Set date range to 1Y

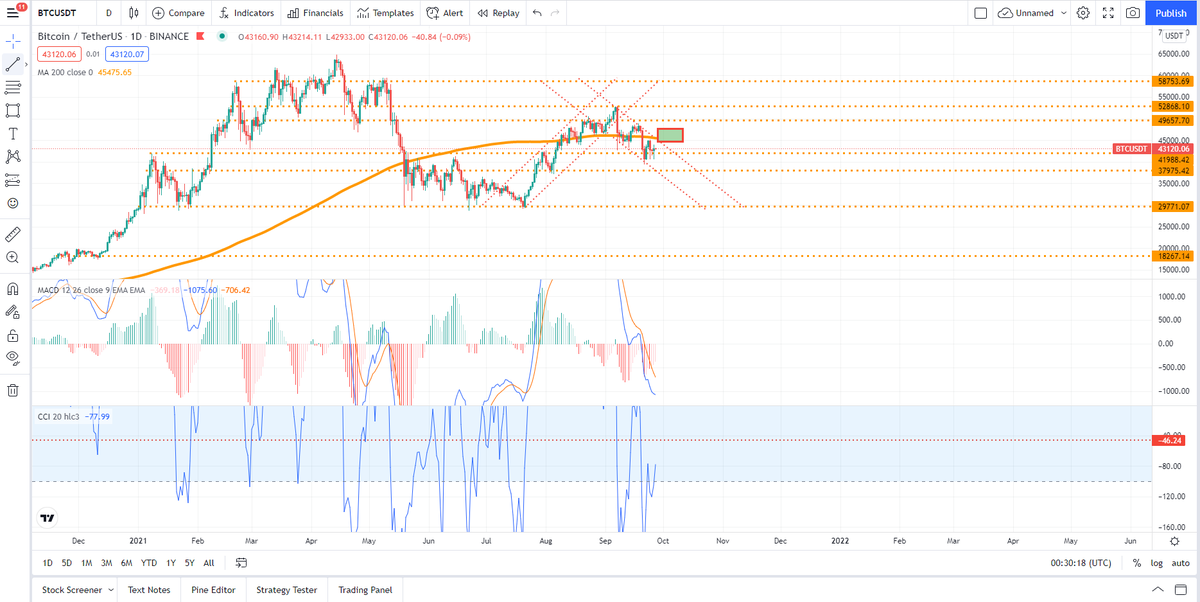tap(171, 563)
